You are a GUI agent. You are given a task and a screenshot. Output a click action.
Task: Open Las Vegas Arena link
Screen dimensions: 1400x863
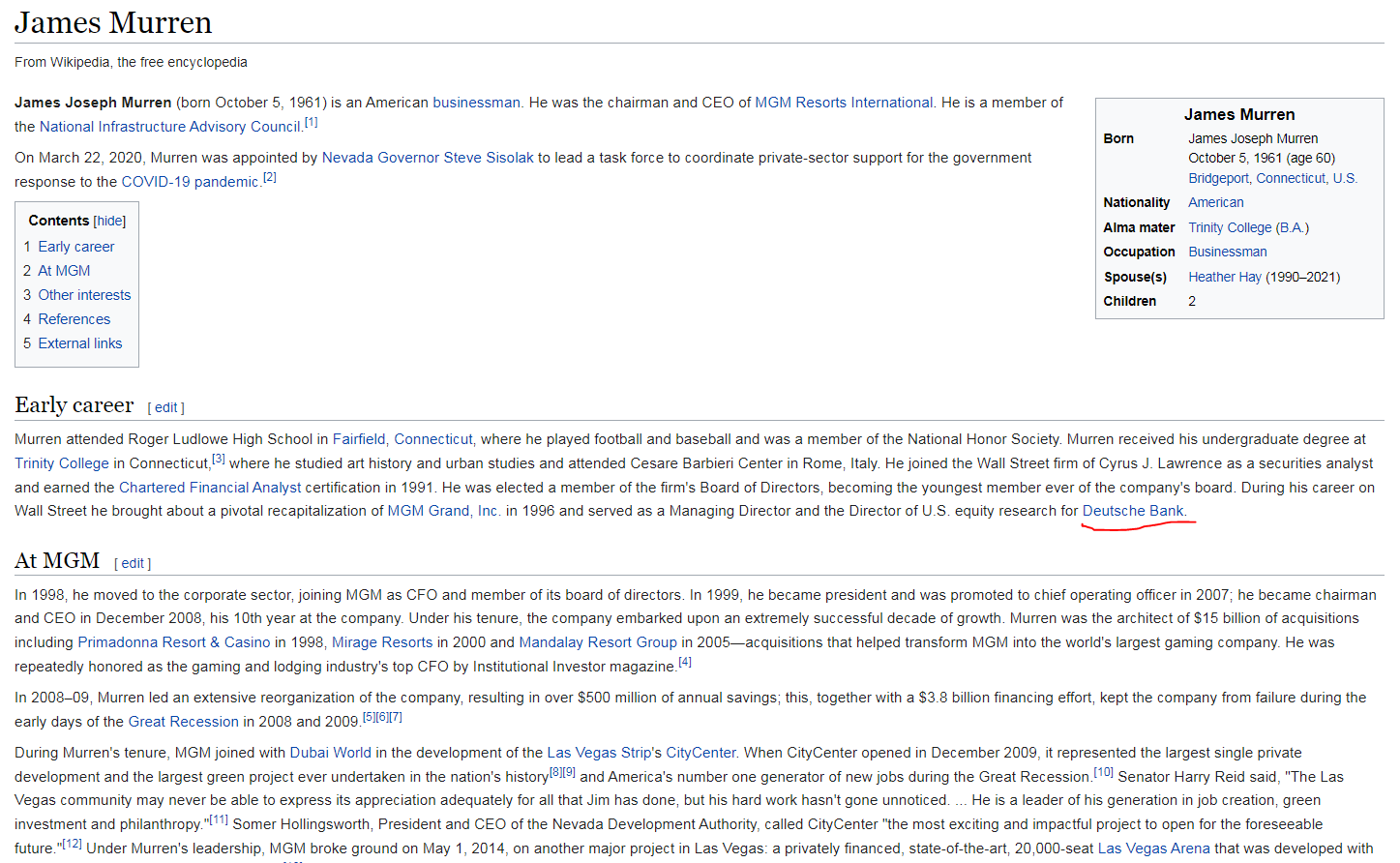point(1153,848)
